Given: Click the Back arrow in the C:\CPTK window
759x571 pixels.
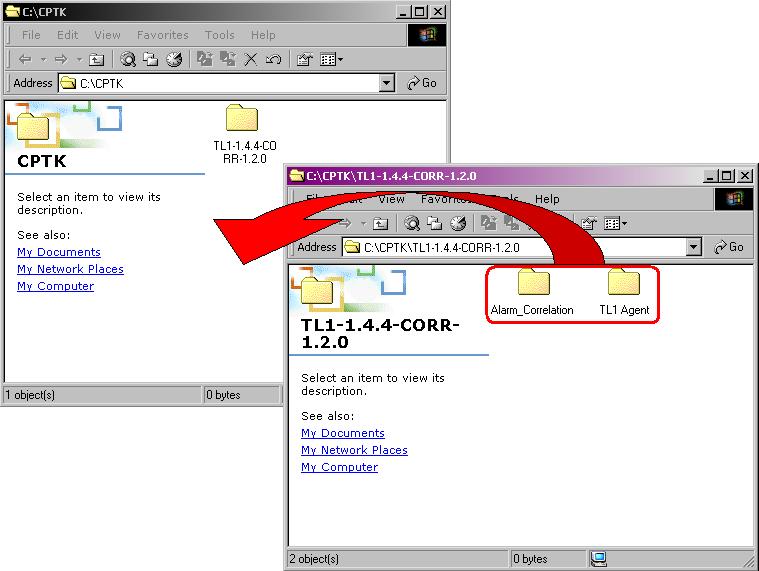Looking at the screenshot, I should (25, 60).
